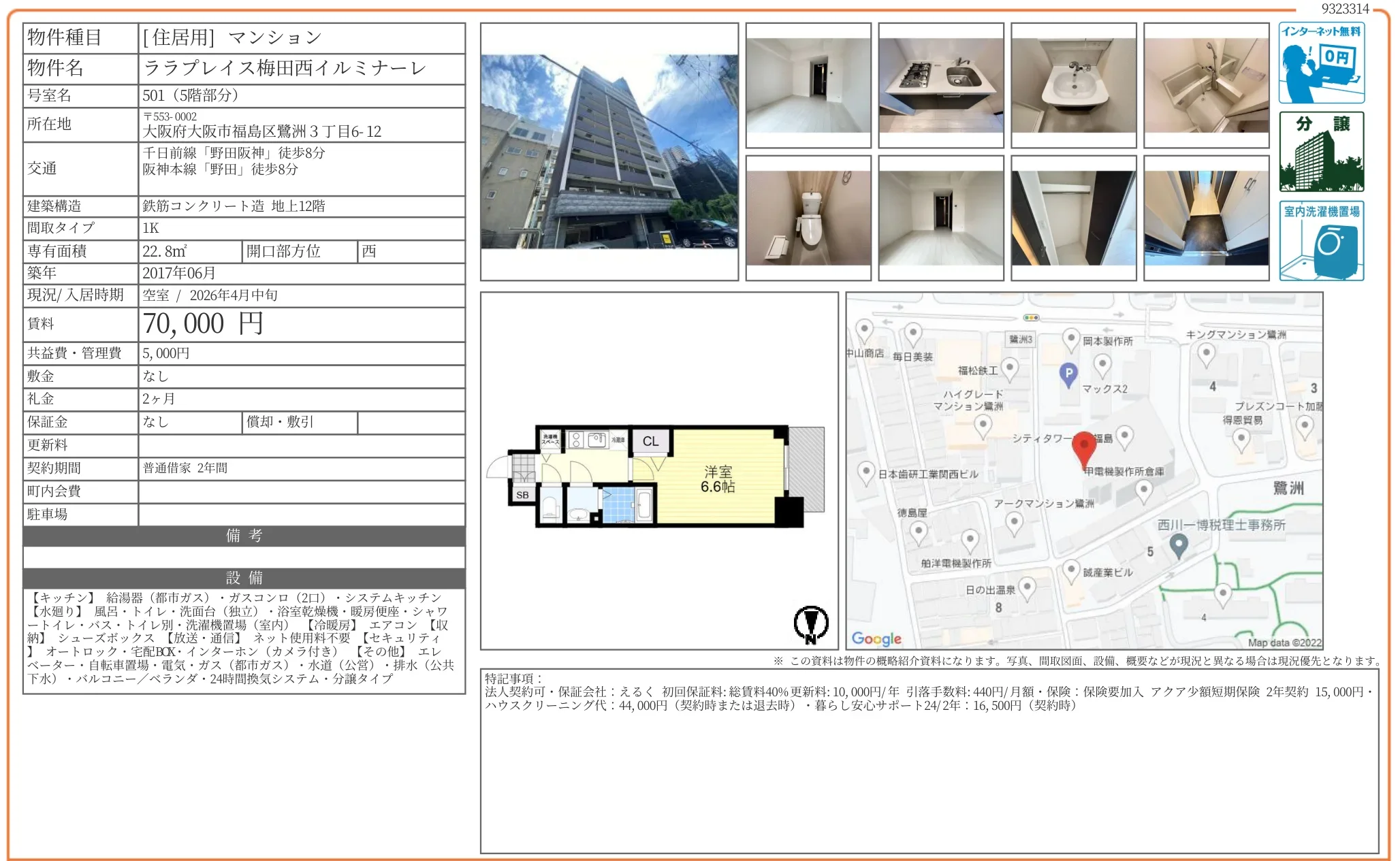Click the blue parking P marker

[1068, 374]
